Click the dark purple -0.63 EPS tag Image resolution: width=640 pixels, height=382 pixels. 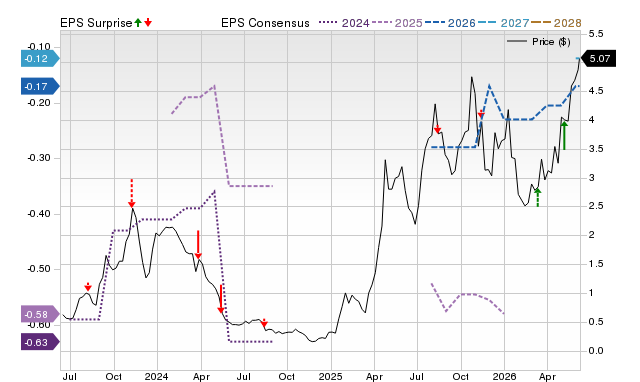pyautogui.click(x=40, y=342)
